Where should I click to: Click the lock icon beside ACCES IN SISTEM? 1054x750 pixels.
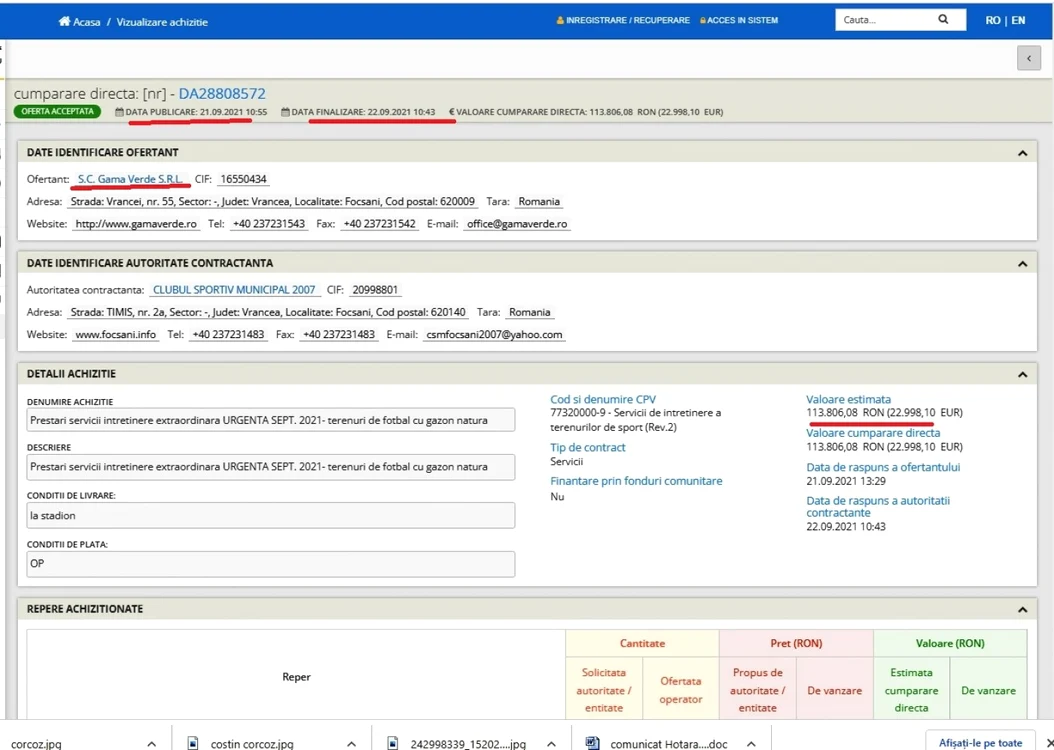pyautogui.click(x=703, y=21)
